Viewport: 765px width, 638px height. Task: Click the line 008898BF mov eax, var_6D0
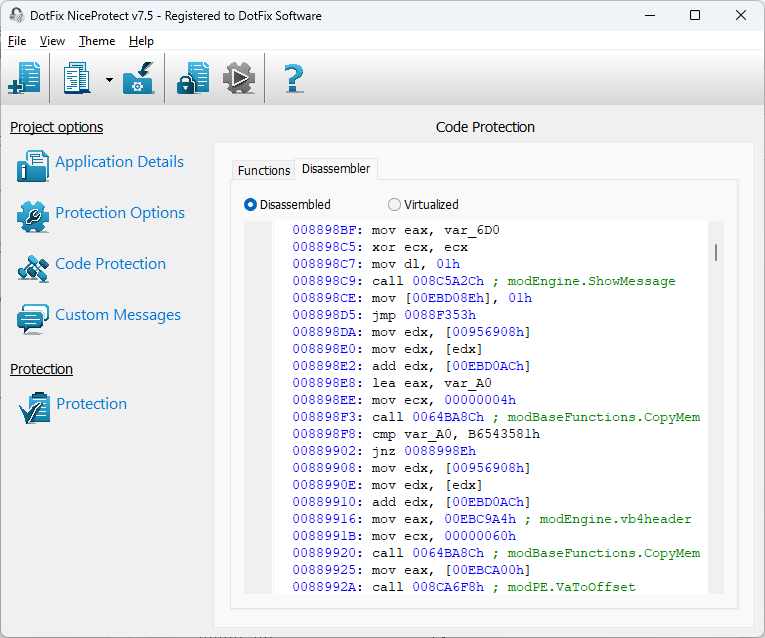click(x=396, y=230)
